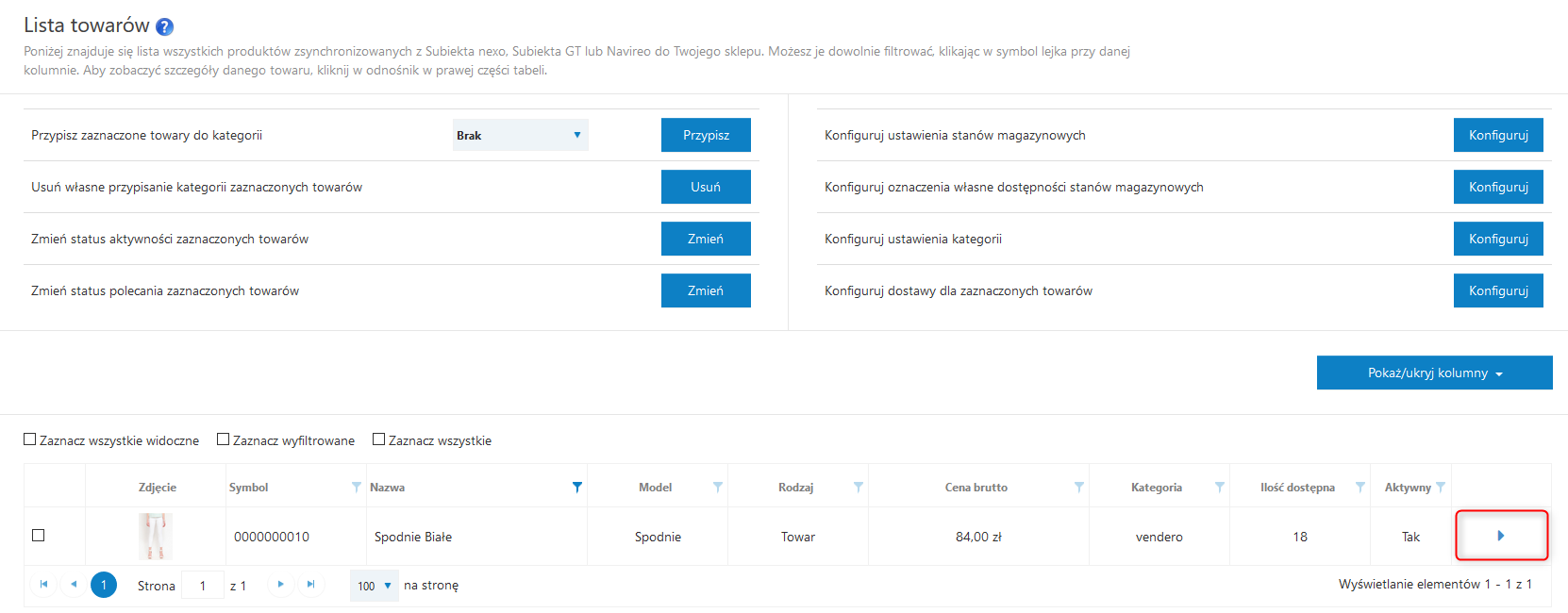Click 'Usuń' to remove category assignment

click(706, 187)
